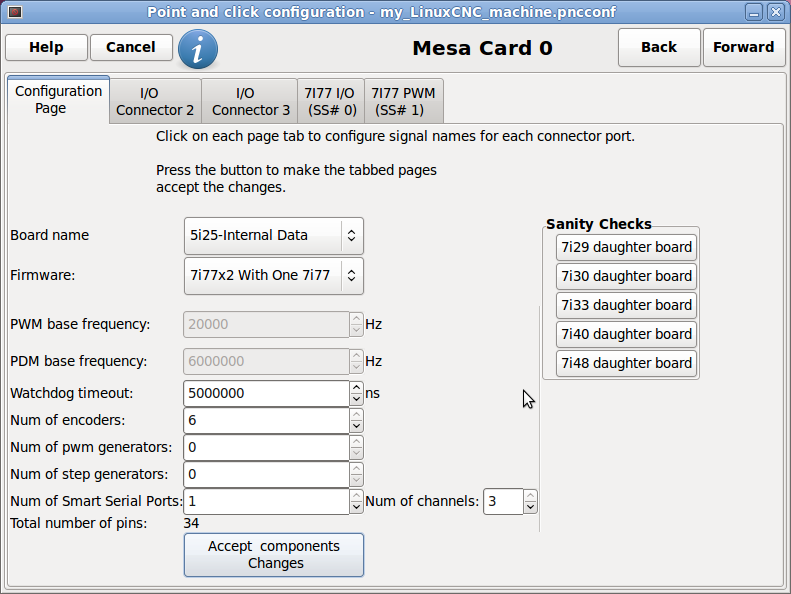Click the PDM base frequency field
The image size is (791, 594).
coord(266,361)
